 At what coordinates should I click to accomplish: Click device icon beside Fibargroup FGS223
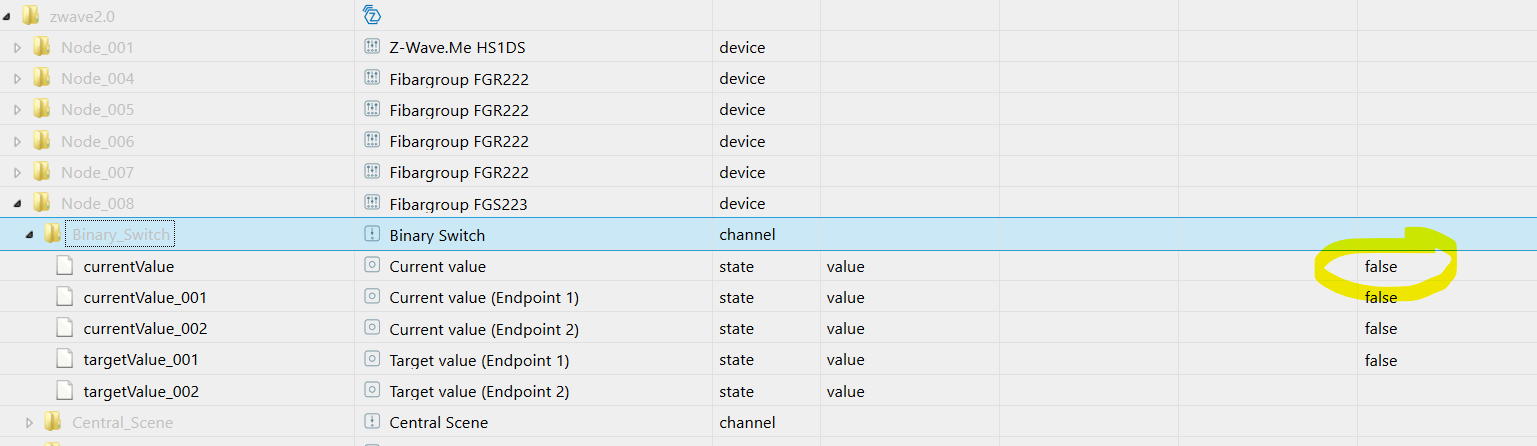[x=372, y=204]
